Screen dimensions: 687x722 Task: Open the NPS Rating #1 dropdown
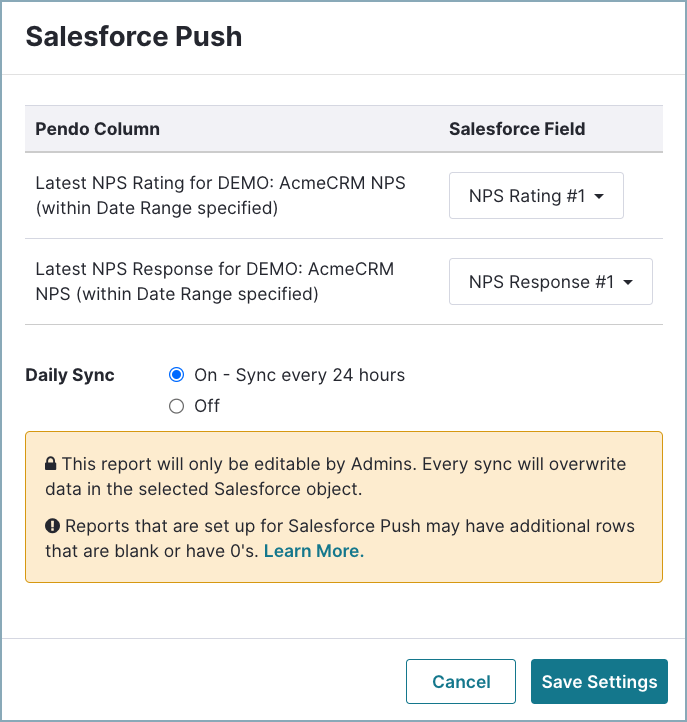click(536, 196)
